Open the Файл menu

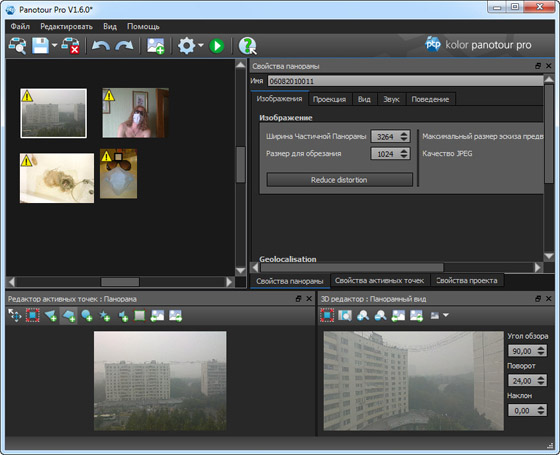[x=20, y=26]
